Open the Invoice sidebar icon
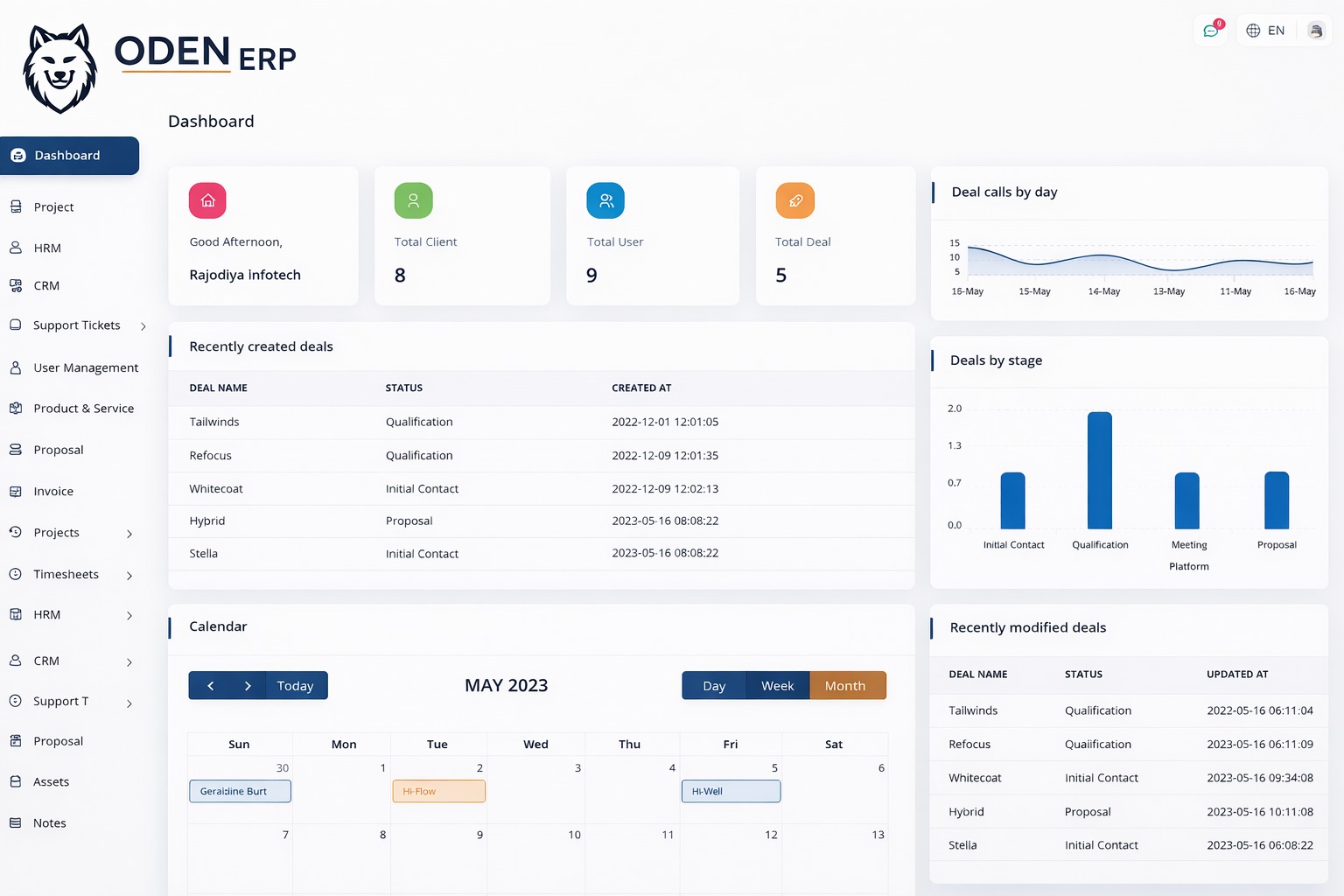The image size is (1344, 896). [16, 491]
